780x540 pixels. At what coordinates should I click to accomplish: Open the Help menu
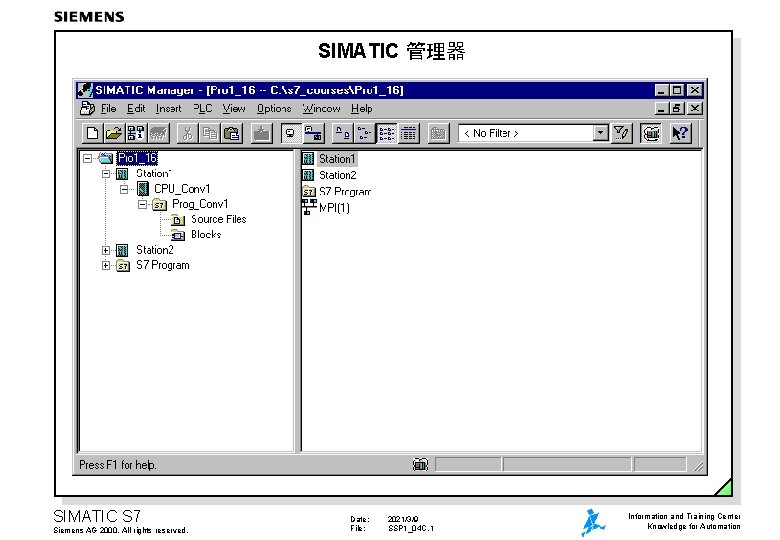pos(362,108)
